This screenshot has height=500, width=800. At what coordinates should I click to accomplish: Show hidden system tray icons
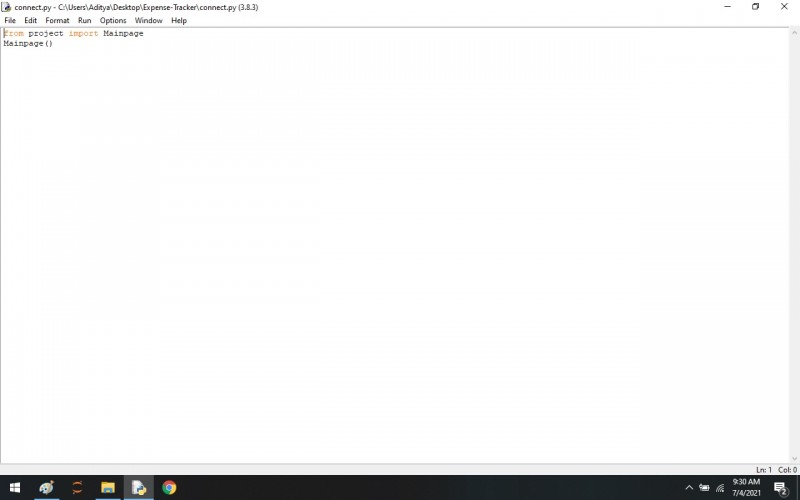coord(689,488)
